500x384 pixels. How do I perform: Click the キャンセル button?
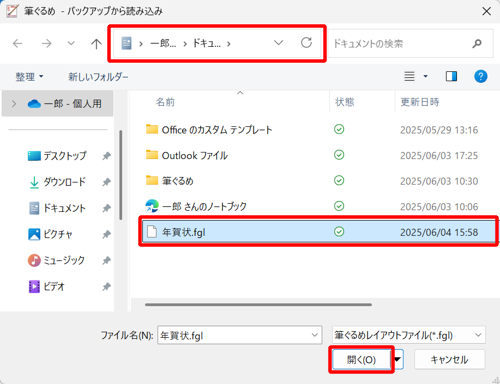[449, 359]
